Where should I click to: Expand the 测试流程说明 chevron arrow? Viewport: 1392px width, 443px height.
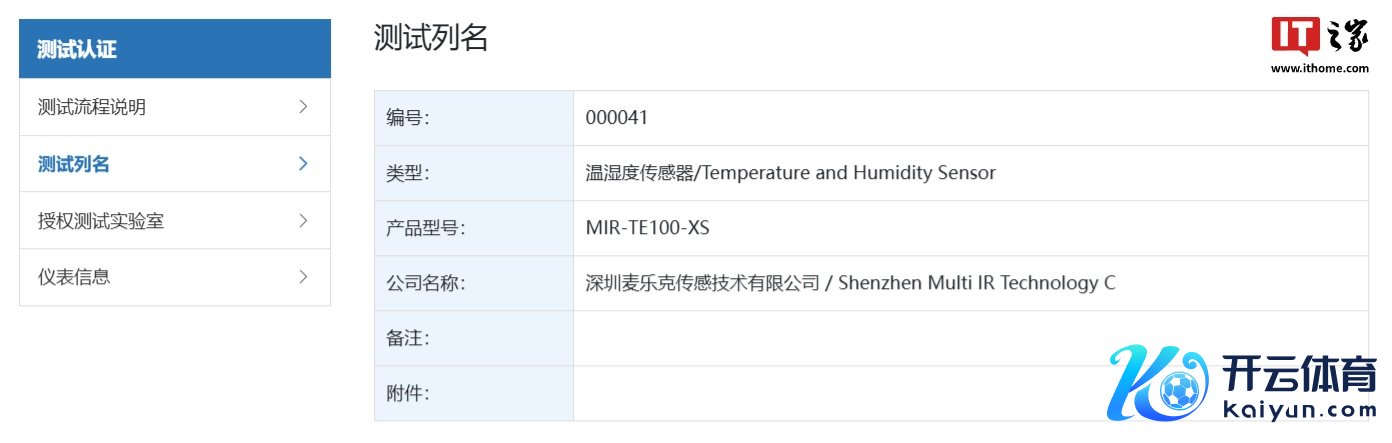pyautogui.click(x=303, y=106)
